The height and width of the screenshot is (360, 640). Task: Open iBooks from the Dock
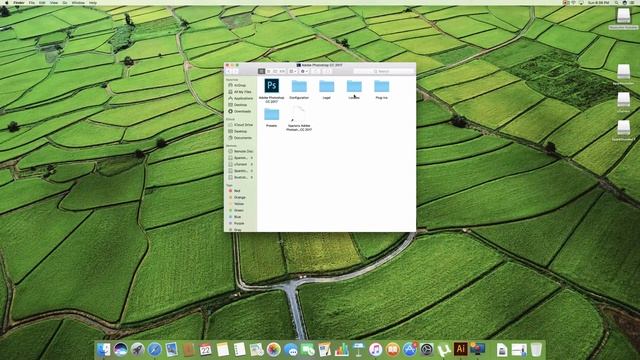(393, 349)
